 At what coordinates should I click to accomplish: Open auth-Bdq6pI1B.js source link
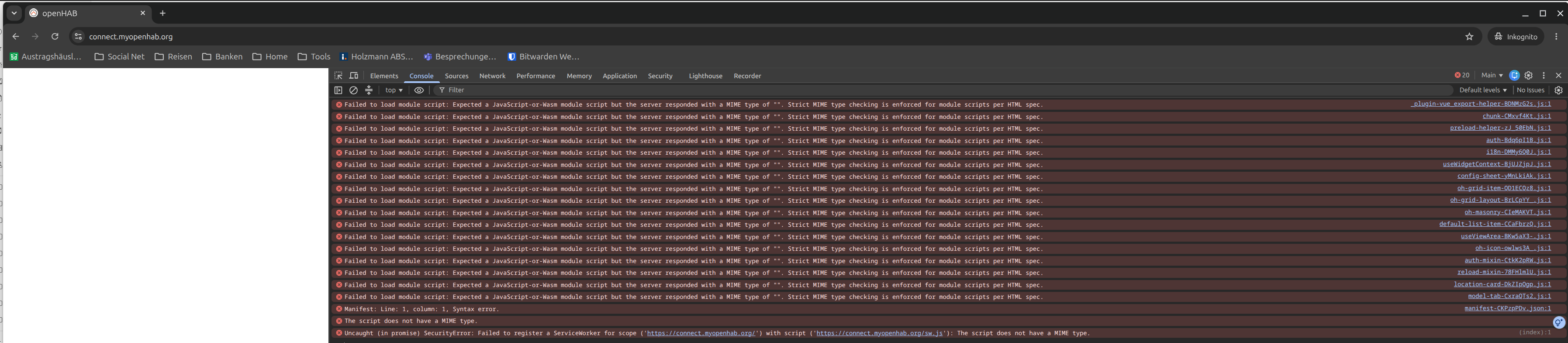(x=1519, y=140)
